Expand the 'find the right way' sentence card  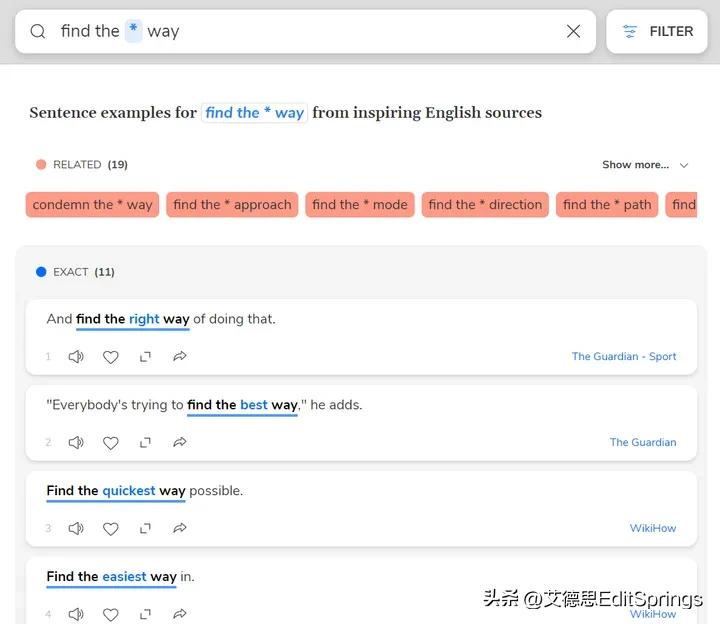pos(145,357)
